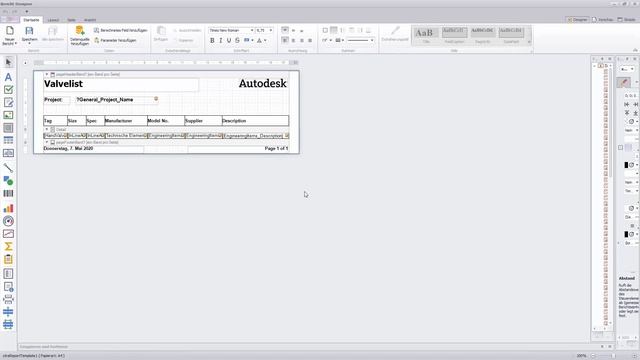Expand the styles gallery
This screenshot has width=640, height=360.
pos(529,42)
